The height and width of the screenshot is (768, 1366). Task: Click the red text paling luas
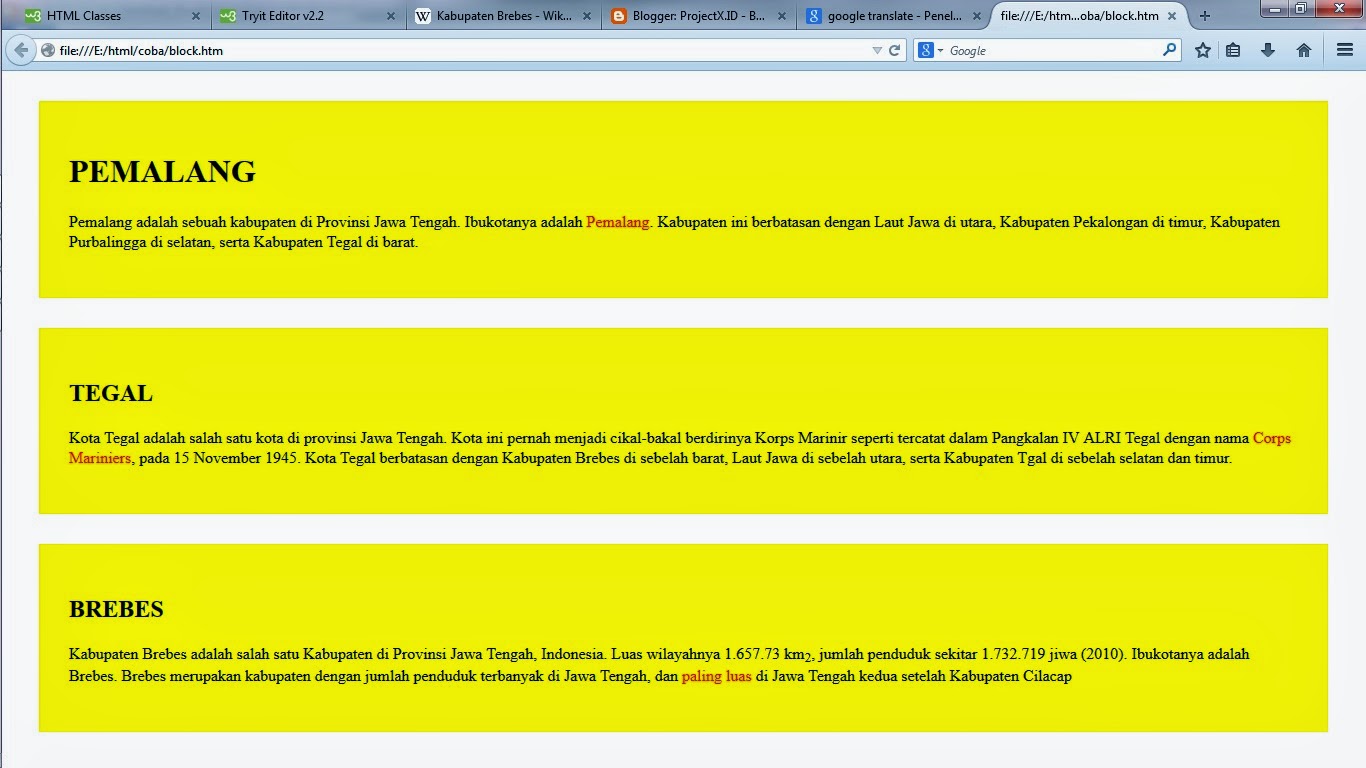(717, 676)
